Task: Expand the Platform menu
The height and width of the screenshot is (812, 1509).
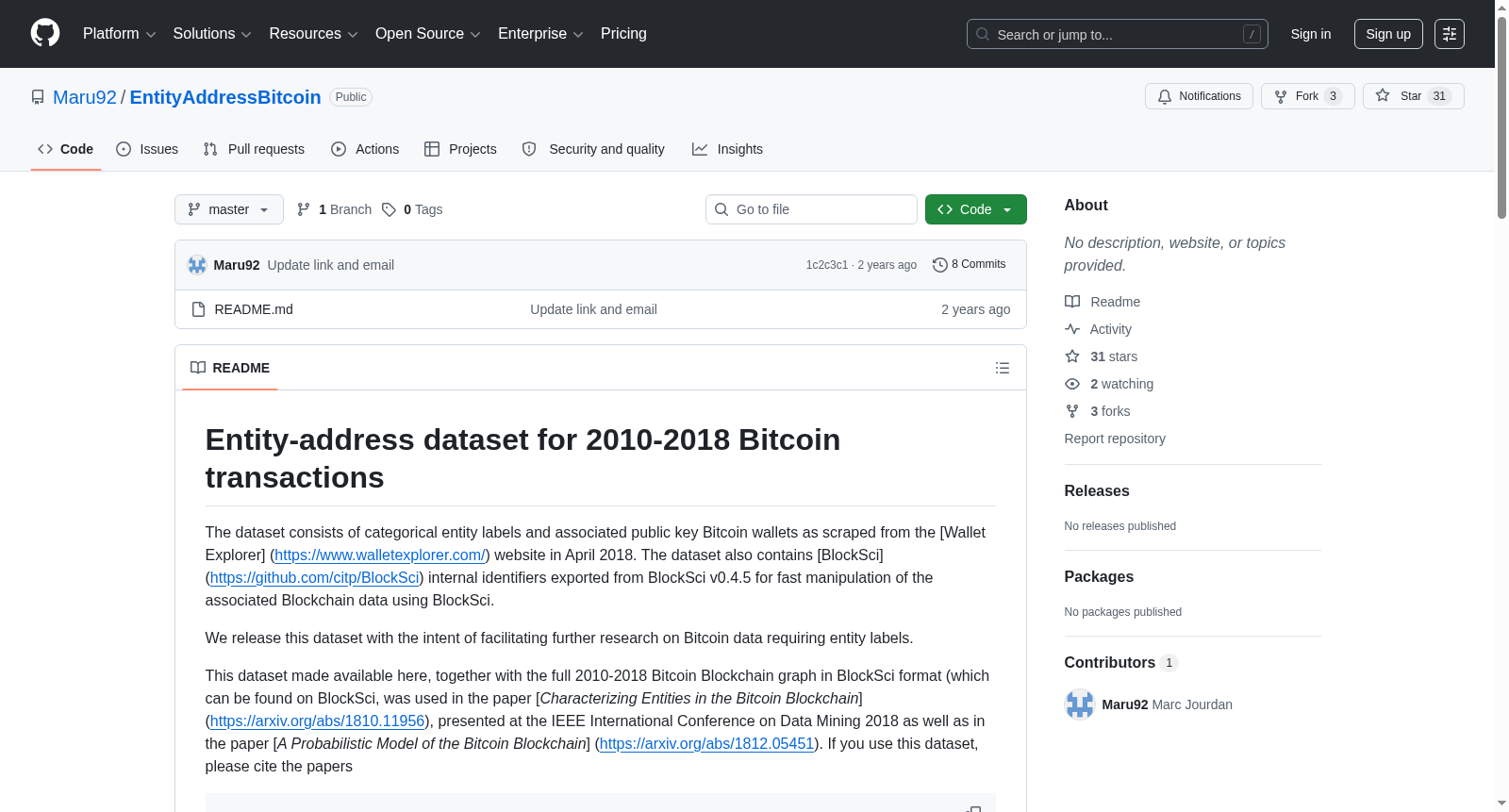Action: pyautogui.click(x=119, y=34)
